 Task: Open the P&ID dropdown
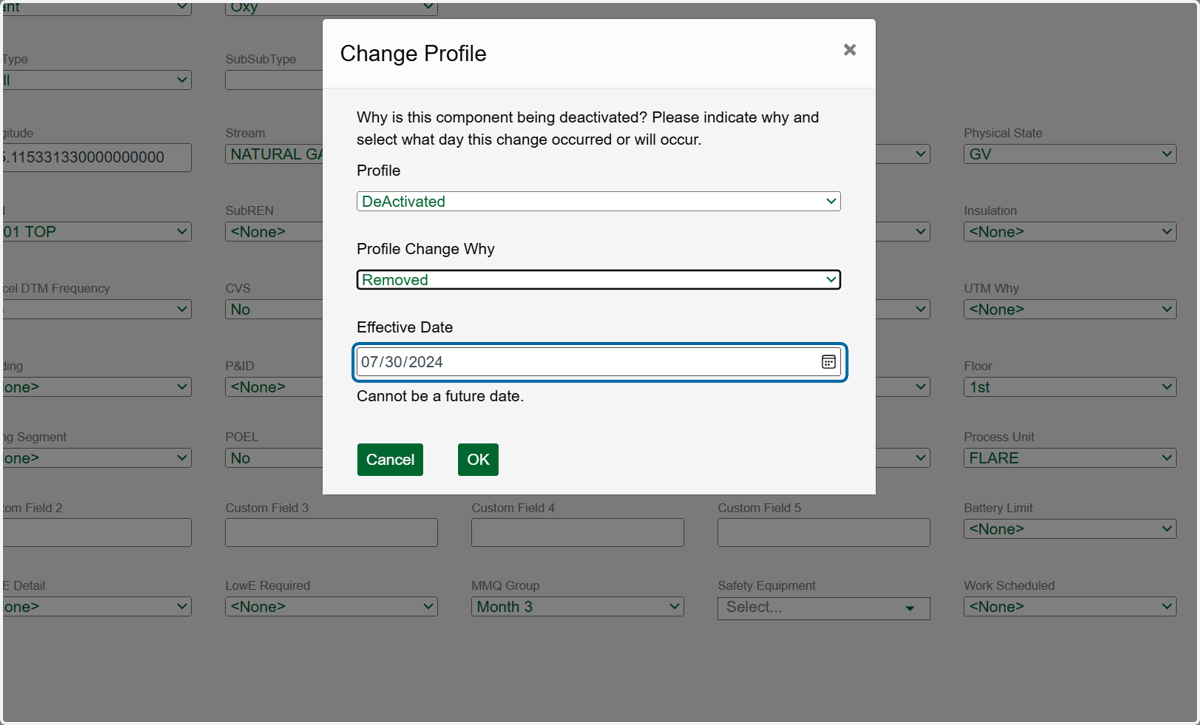(275, 386)
